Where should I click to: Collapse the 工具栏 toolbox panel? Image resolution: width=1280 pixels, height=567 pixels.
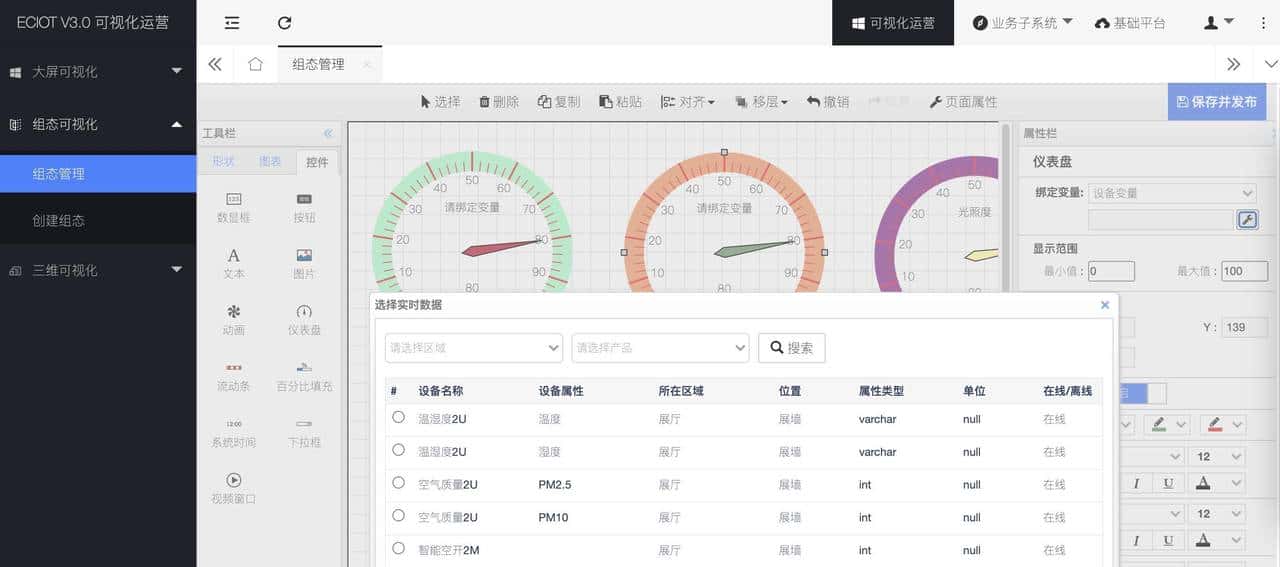(x=327, y=133)
